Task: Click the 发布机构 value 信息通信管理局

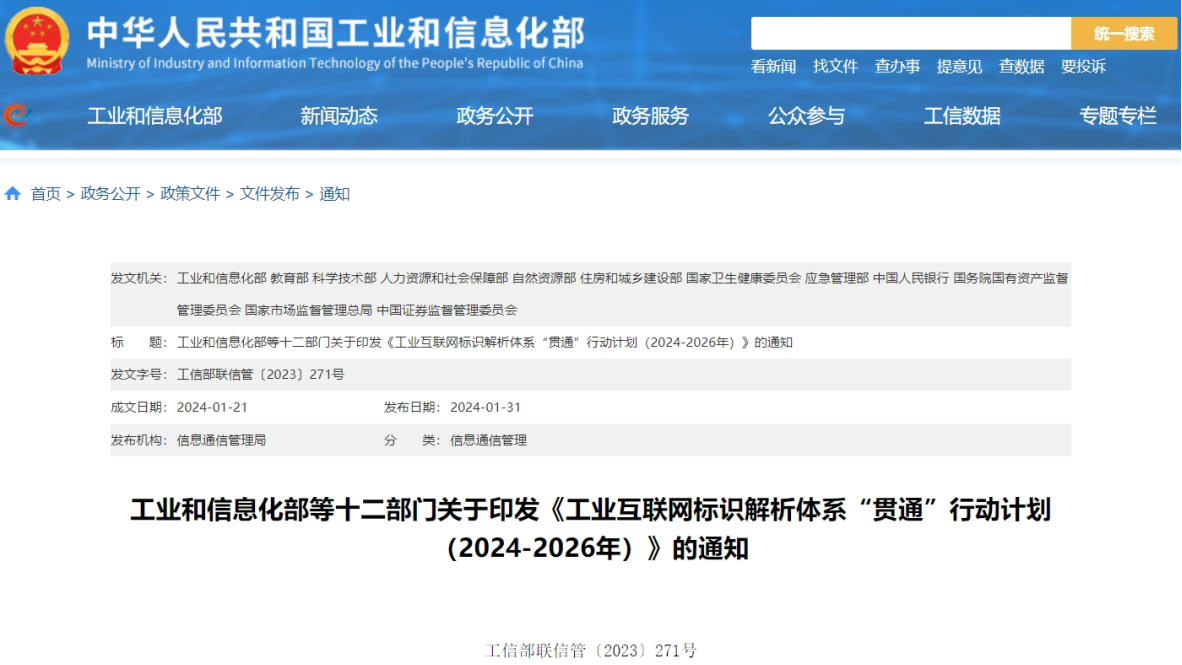Action: (222, 440)
